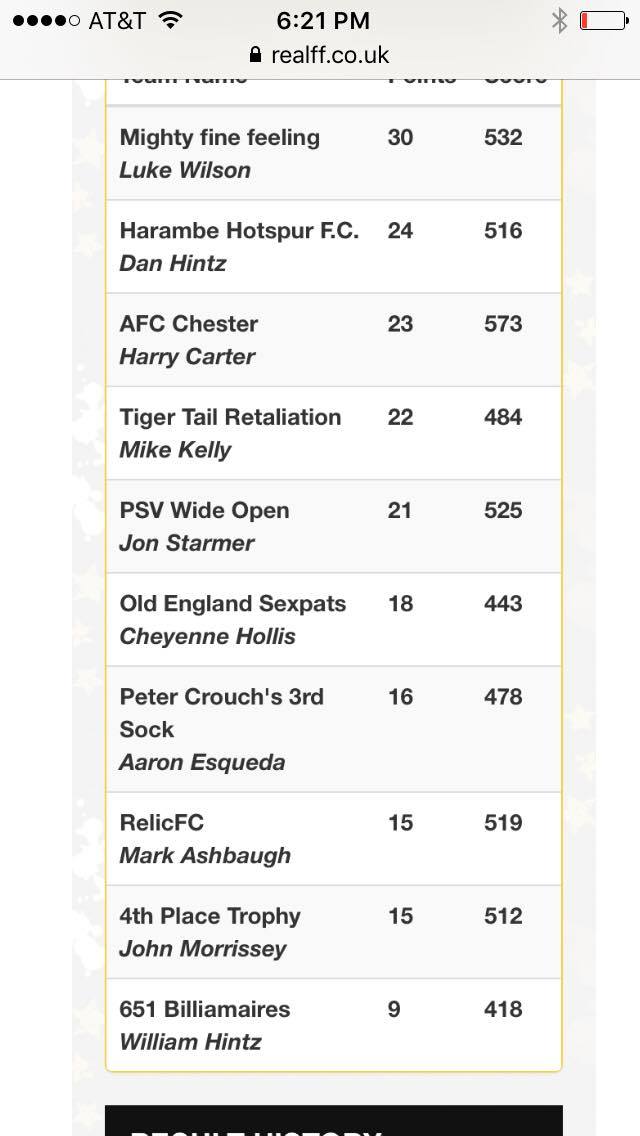Open Old England Sexpats team
Image resolution: width=640 pixels, height=1136 pixels.
[233, 604]
